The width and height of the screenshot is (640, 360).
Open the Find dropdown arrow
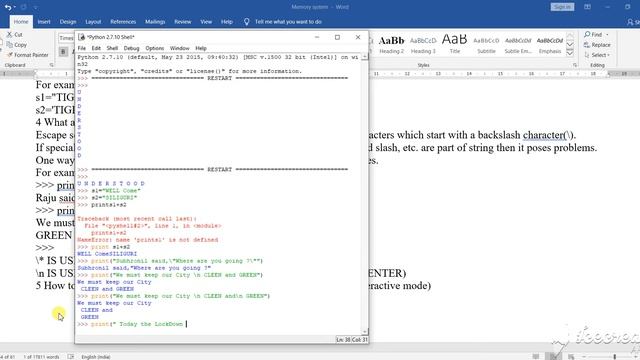[x=607, y=35]
